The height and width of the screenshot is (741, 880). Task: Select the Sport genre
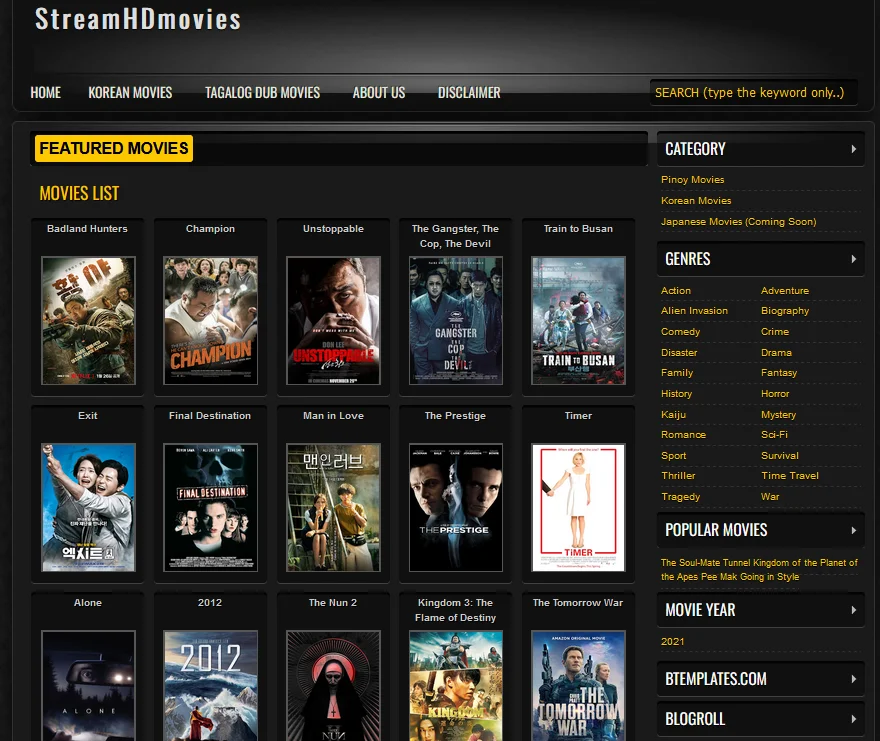point(673,456)
